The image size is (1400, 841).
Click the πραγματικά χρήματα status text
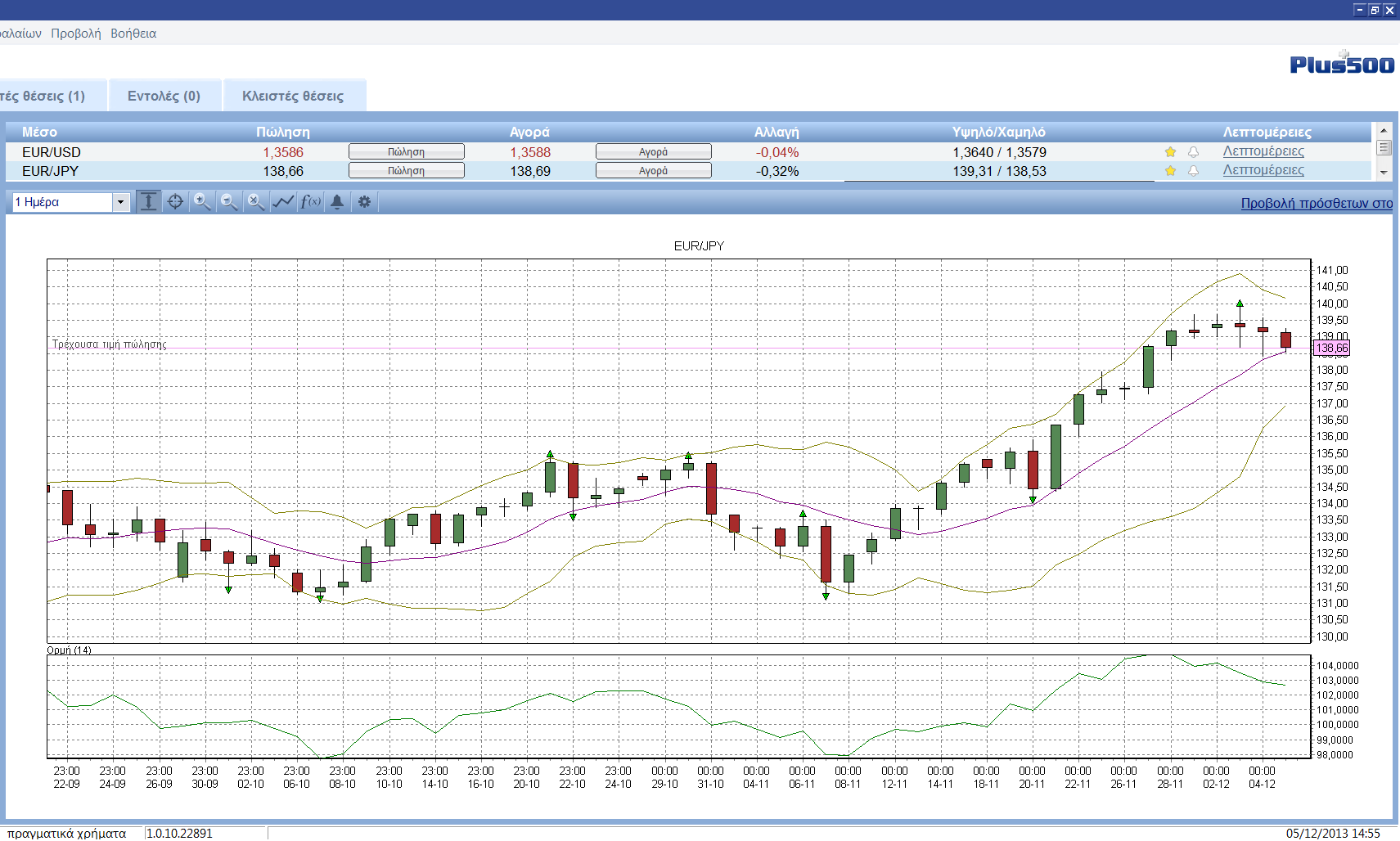66,834
